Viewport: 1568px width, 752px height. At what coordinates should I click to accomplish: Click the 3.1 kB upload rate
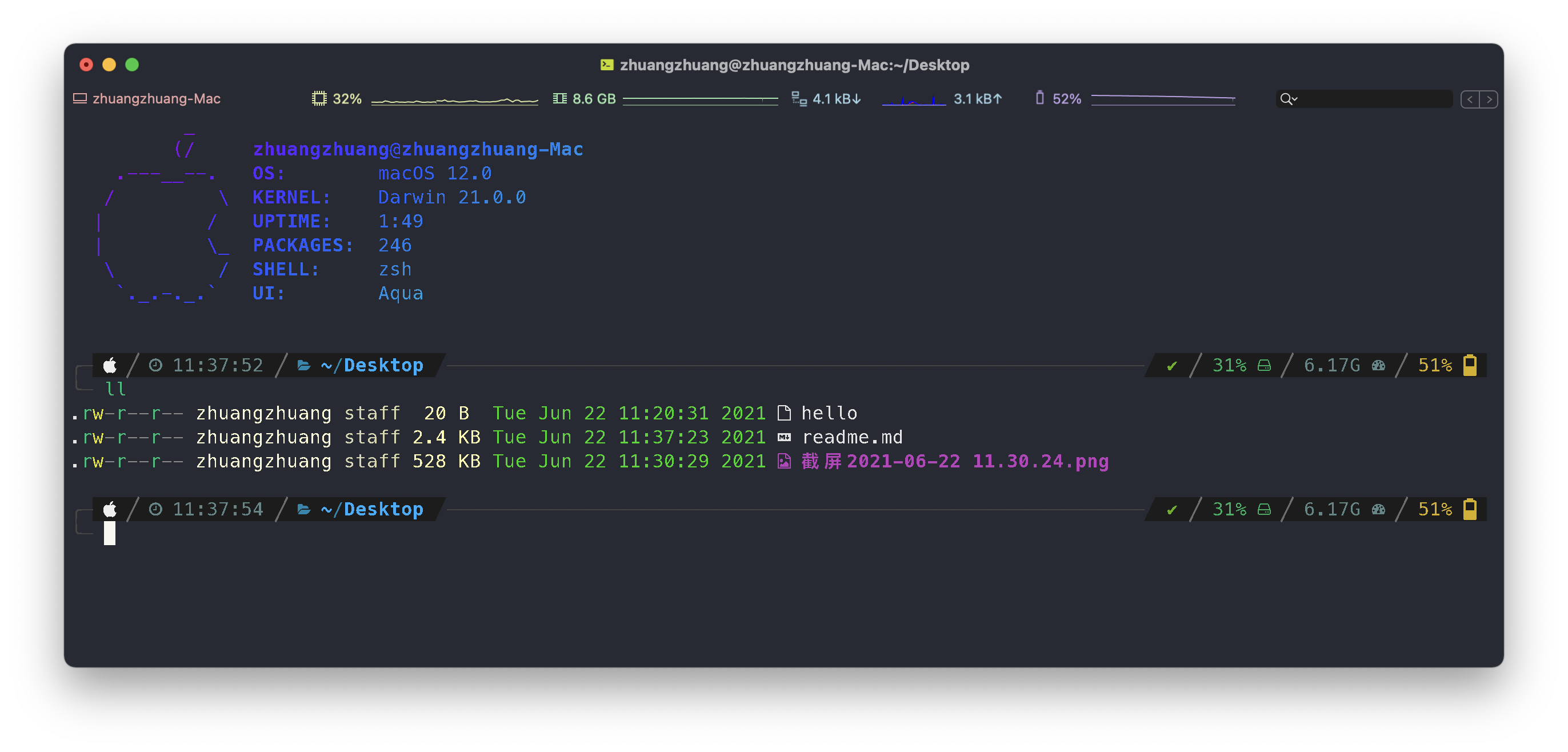pos(978,99)
